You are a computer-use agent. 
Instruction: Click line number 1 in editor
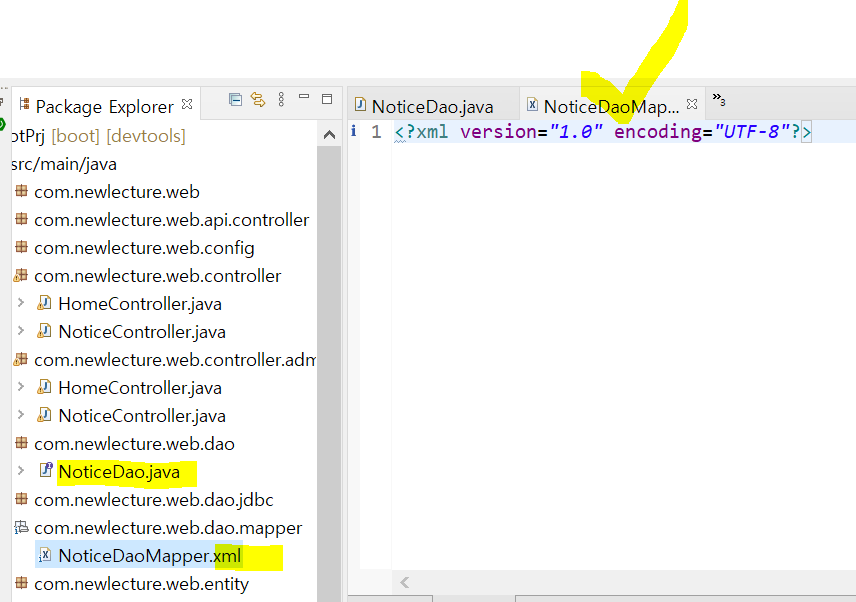point(376,132)
